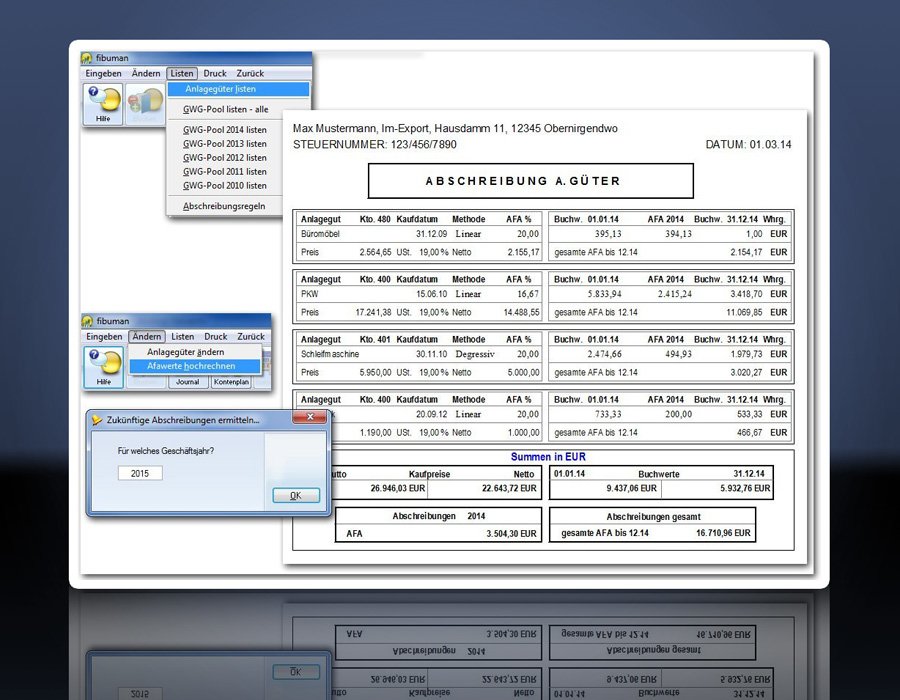Click the Geschäftsjahr input field showing 2015
Image resolution: width=900 pixels, height=700 pixels.
pyautogui.click(x=139, y=472)
